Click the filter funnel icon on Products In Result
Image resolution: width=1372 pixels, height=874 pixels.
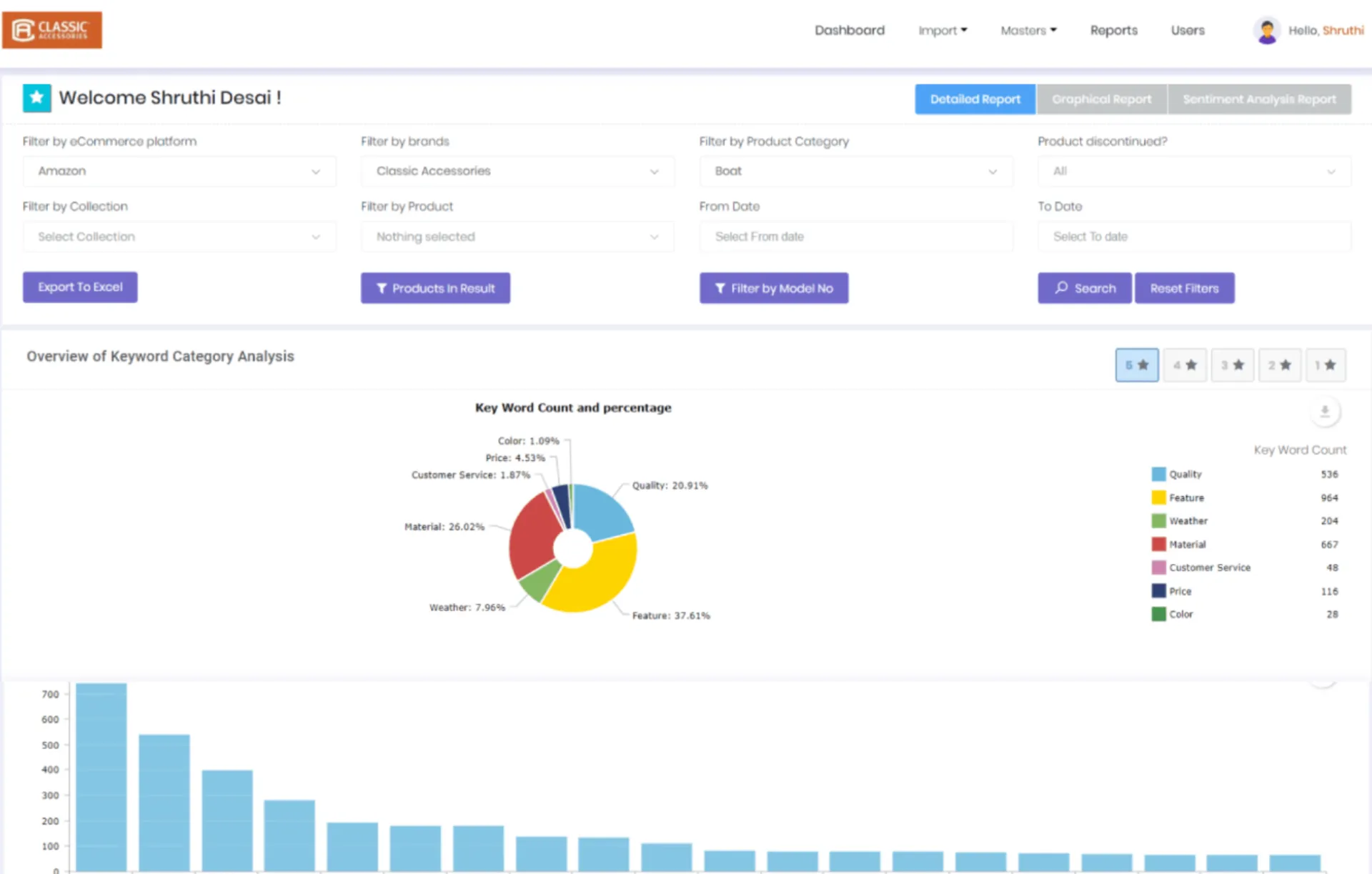(x=382, y=288)
